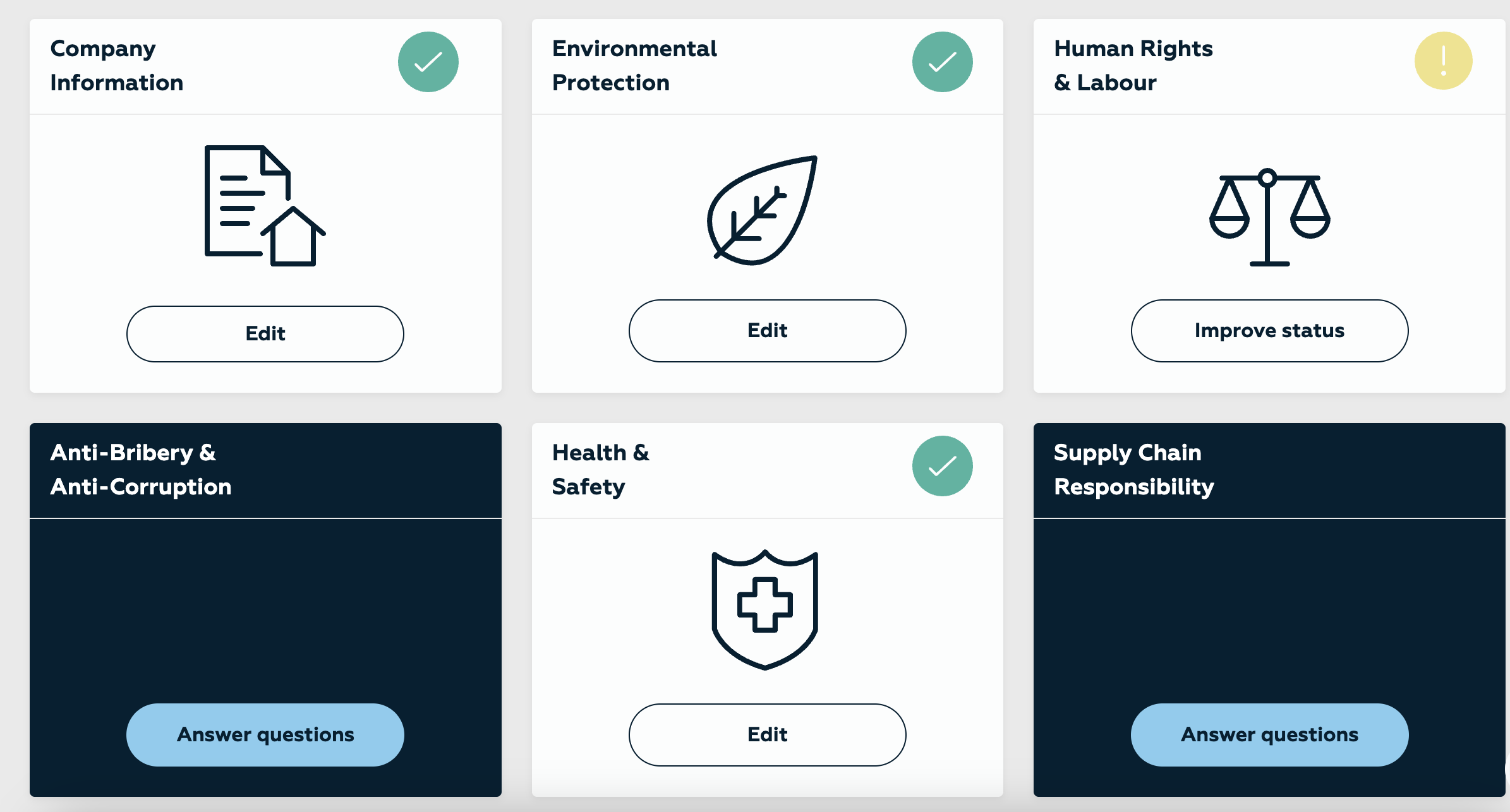Open the Human Rights & Labour heading
This screenshot has height=812, width=1510.
1133,66
